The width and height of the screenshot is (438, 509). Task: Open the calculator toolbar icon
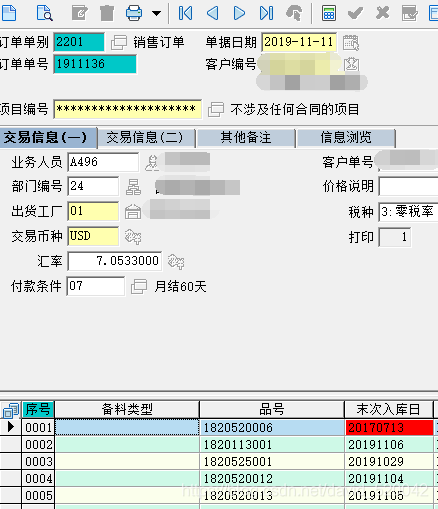(x=329, y=13)
